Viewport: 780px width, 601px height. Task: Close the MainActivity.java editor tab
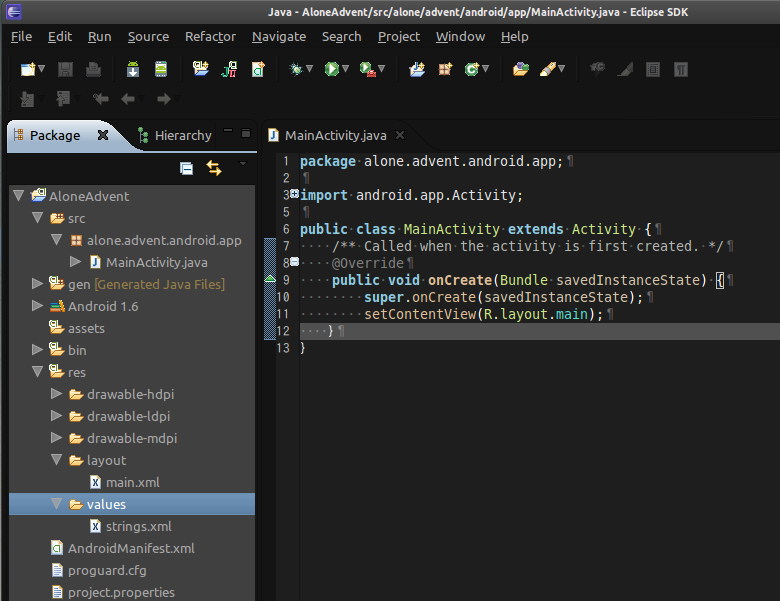point(400,135)
